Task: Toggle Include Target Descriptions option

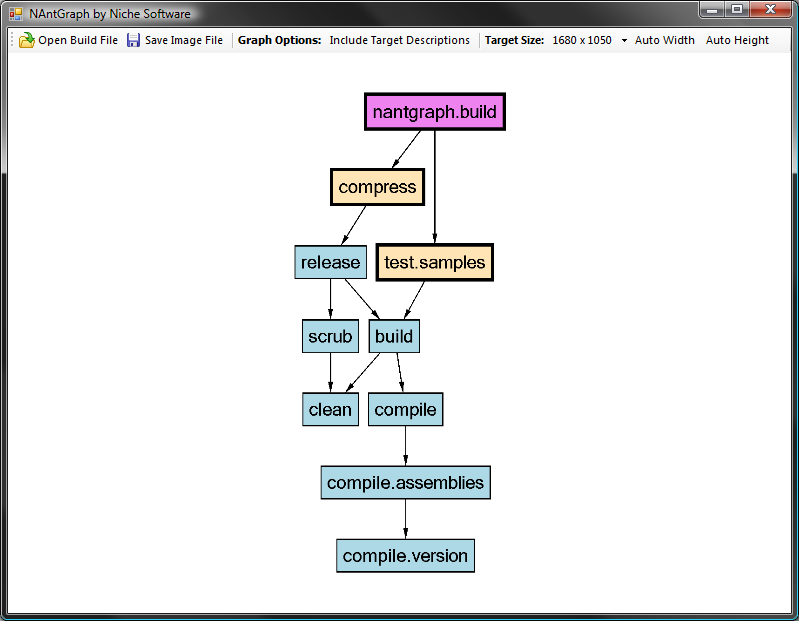Action: [400, 40]
